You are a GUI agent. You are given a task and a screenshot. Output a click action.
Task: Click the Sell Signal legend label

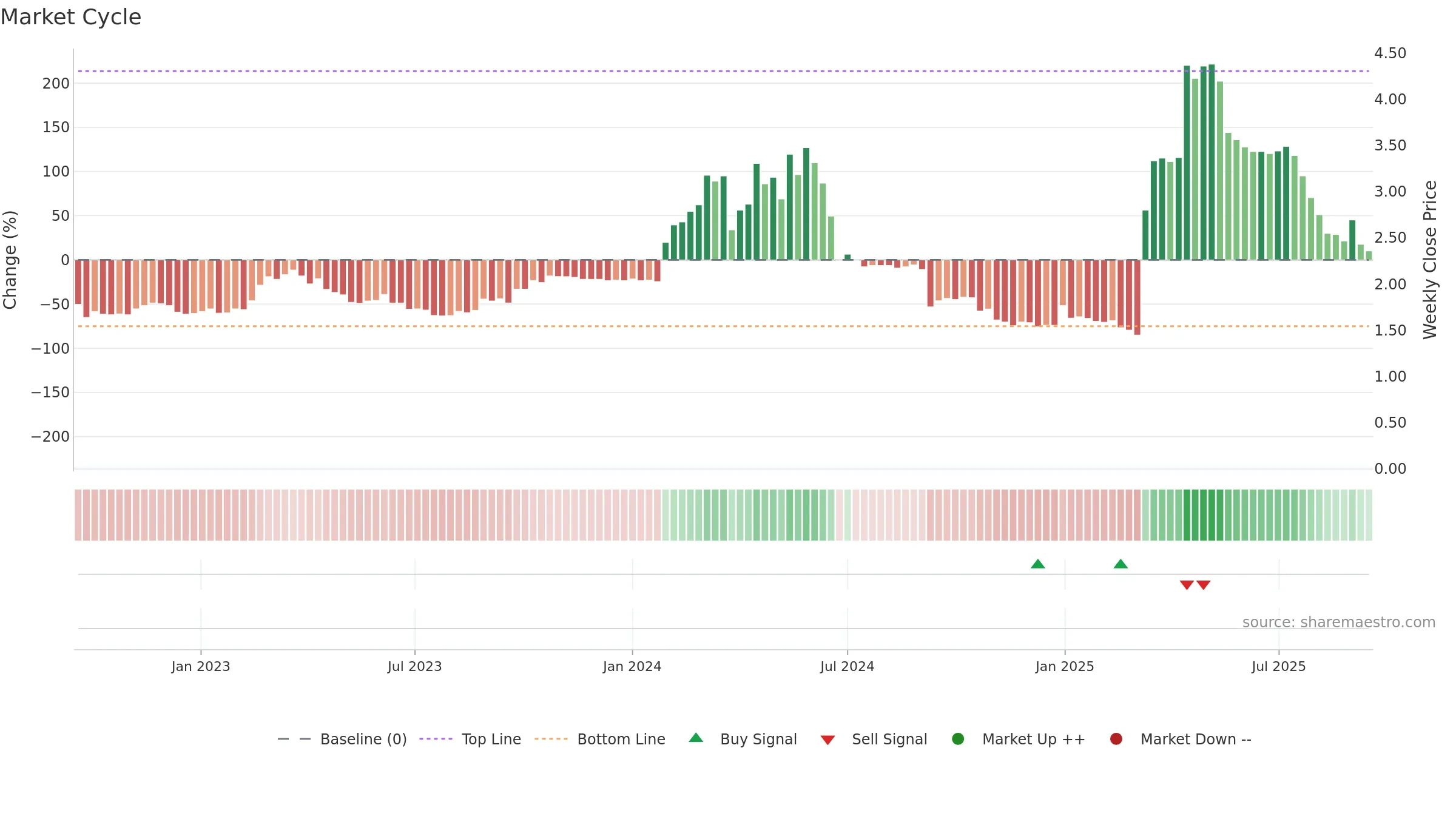click(x=889, y=740)
